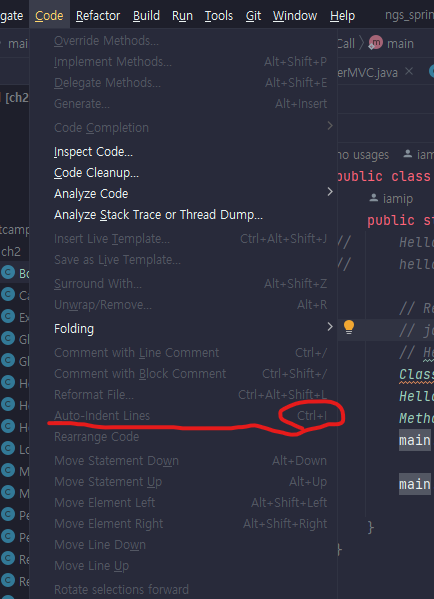Image resolution: width=434 pixels, height=599 pixels.
Task: Click Surround With... menu entry
Action: coord(183,284)
